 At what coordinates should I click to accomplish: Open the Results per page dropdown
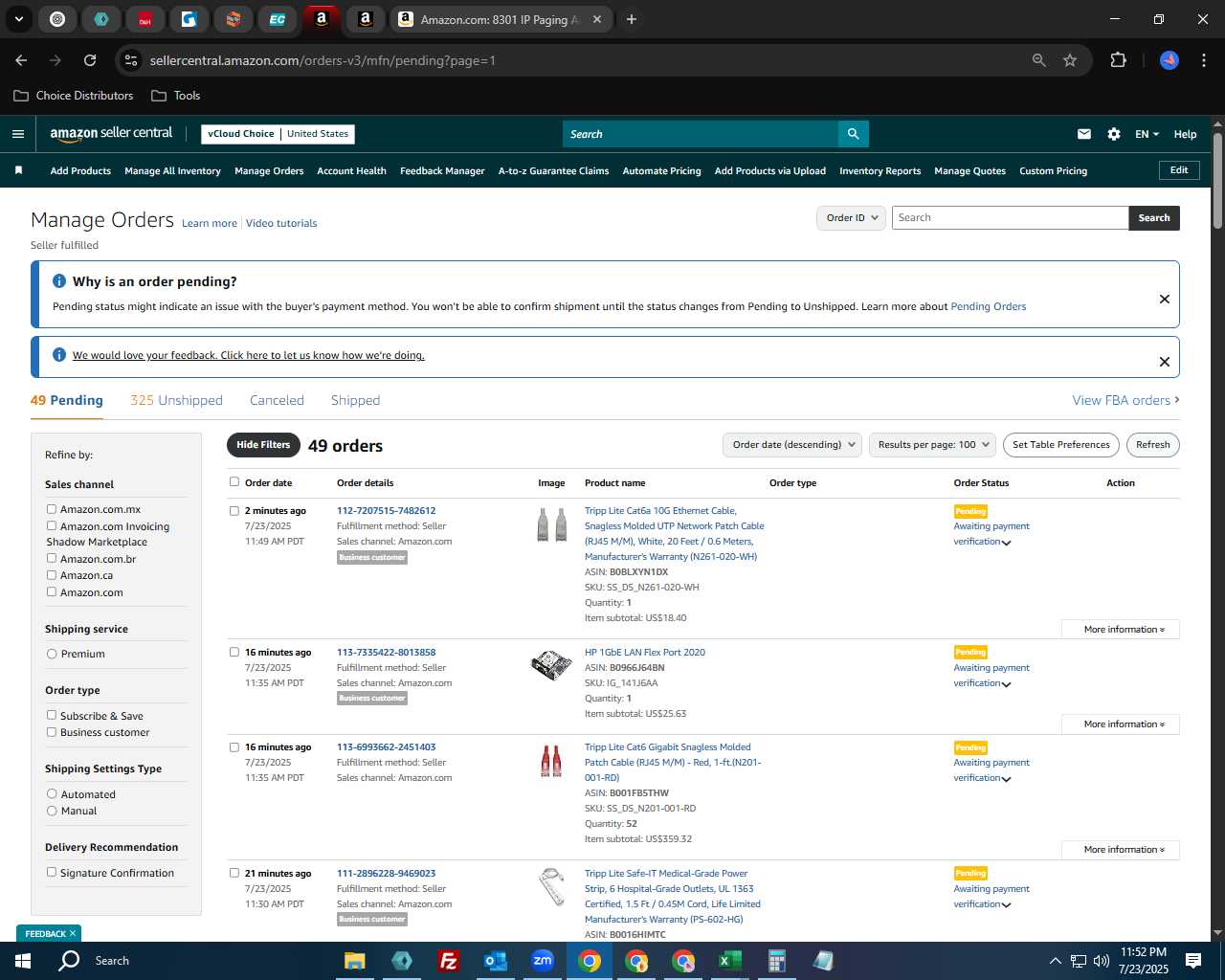[933, 445]
